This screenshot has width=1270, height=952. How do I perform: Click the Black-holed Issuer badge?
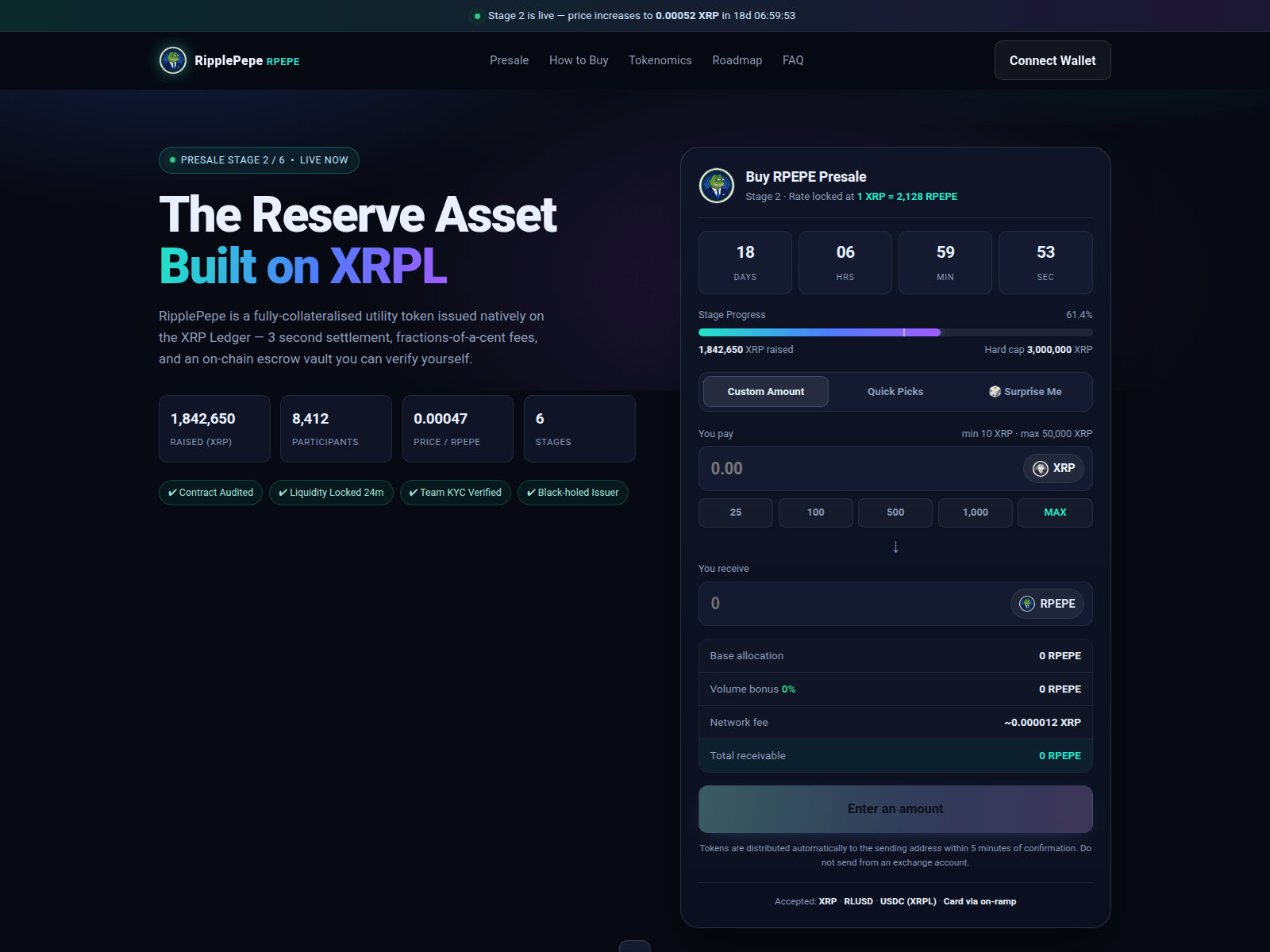tap(572, 493)
